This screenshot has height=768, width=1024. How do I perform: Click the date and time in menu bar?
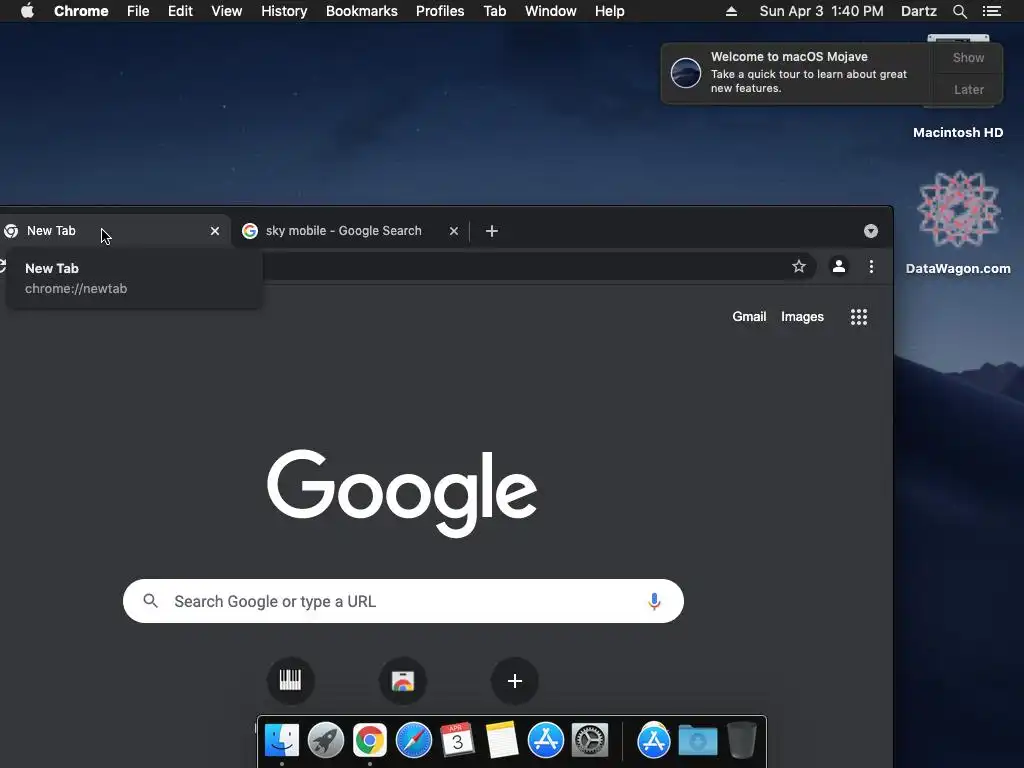(821, 11)
